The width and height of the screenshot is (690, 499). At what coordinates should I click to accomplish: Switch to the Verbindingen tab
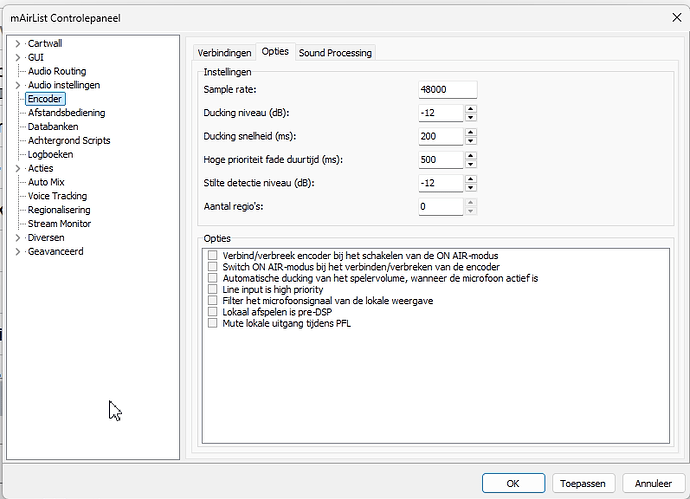click(x=224, y=52)
